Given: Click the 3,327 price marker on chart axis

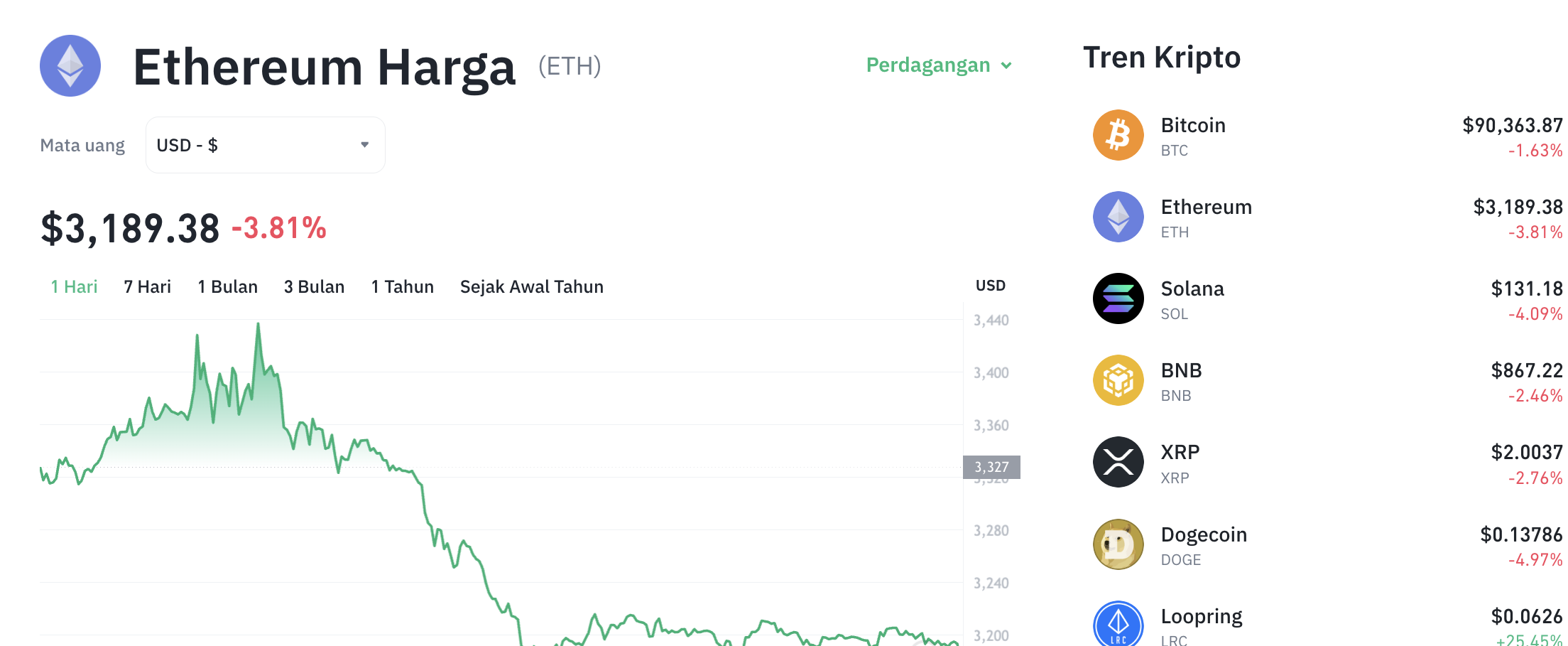Looking at the screenshot, I should pyautogui.click(x=991, y=467).
